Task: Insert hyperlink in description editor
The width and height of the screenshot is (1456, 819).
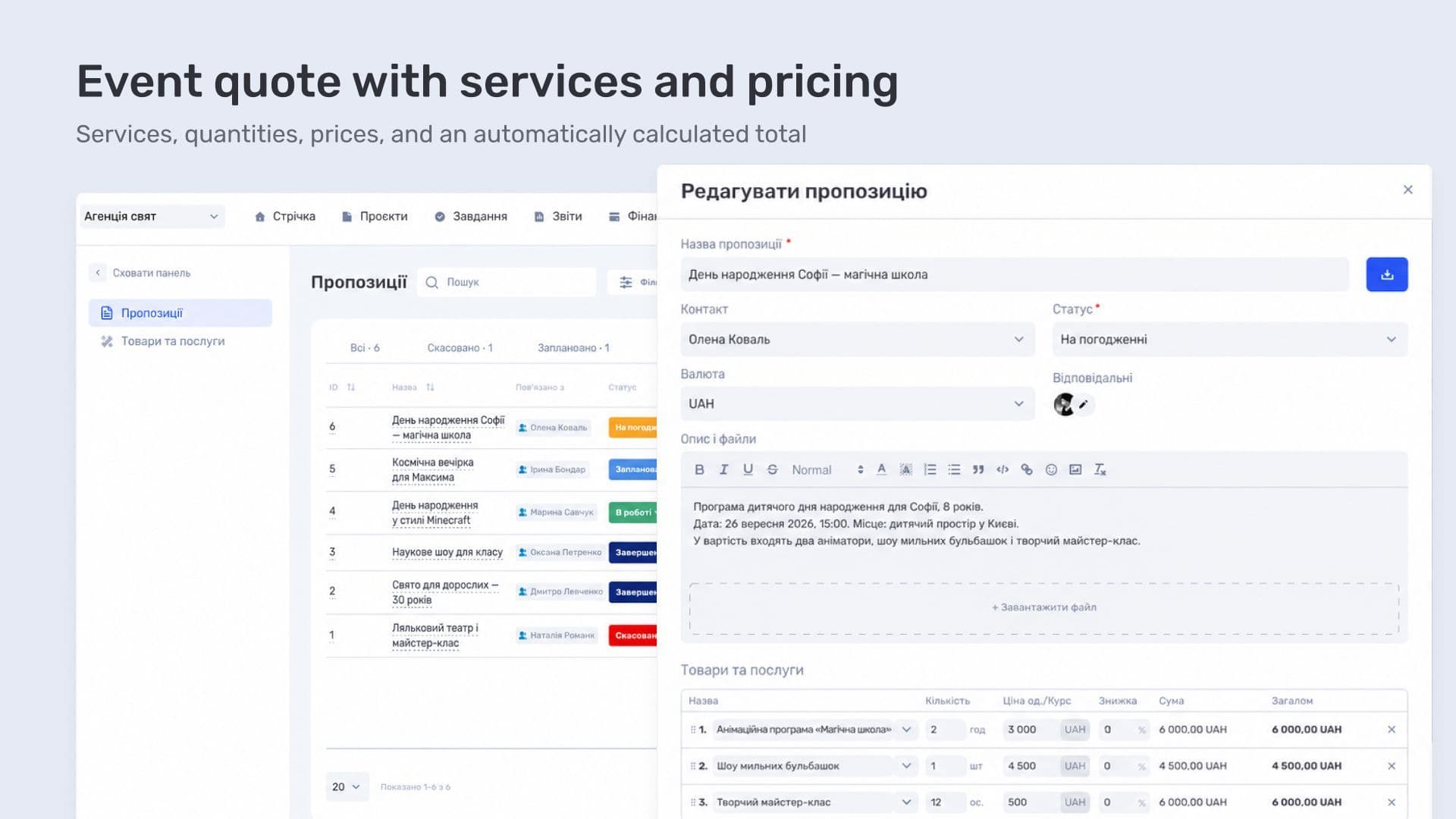Action: point(1027,470)
